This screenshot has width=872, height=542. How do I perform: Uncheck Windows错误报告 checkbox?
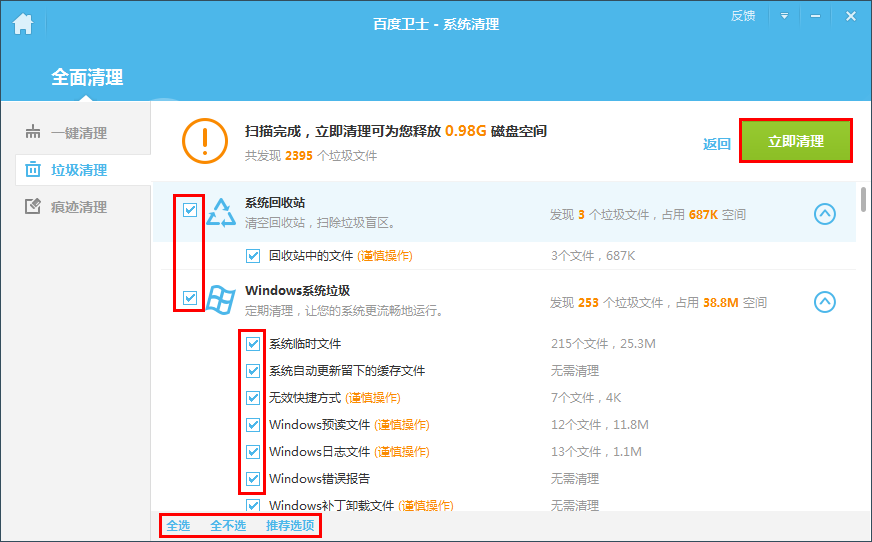click(x=253, y=479)
